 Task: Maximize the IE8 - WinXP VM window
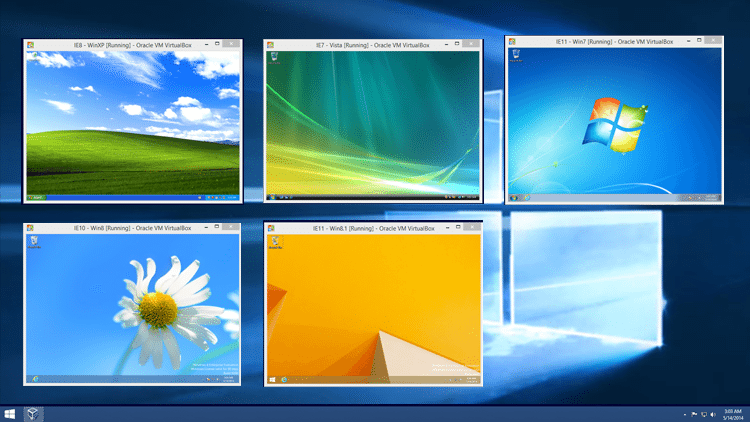pyautogui.click(x=217, y=44)
